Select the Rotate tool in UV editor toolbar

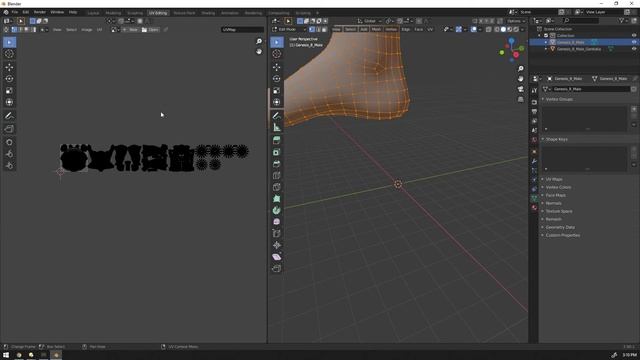9,79
